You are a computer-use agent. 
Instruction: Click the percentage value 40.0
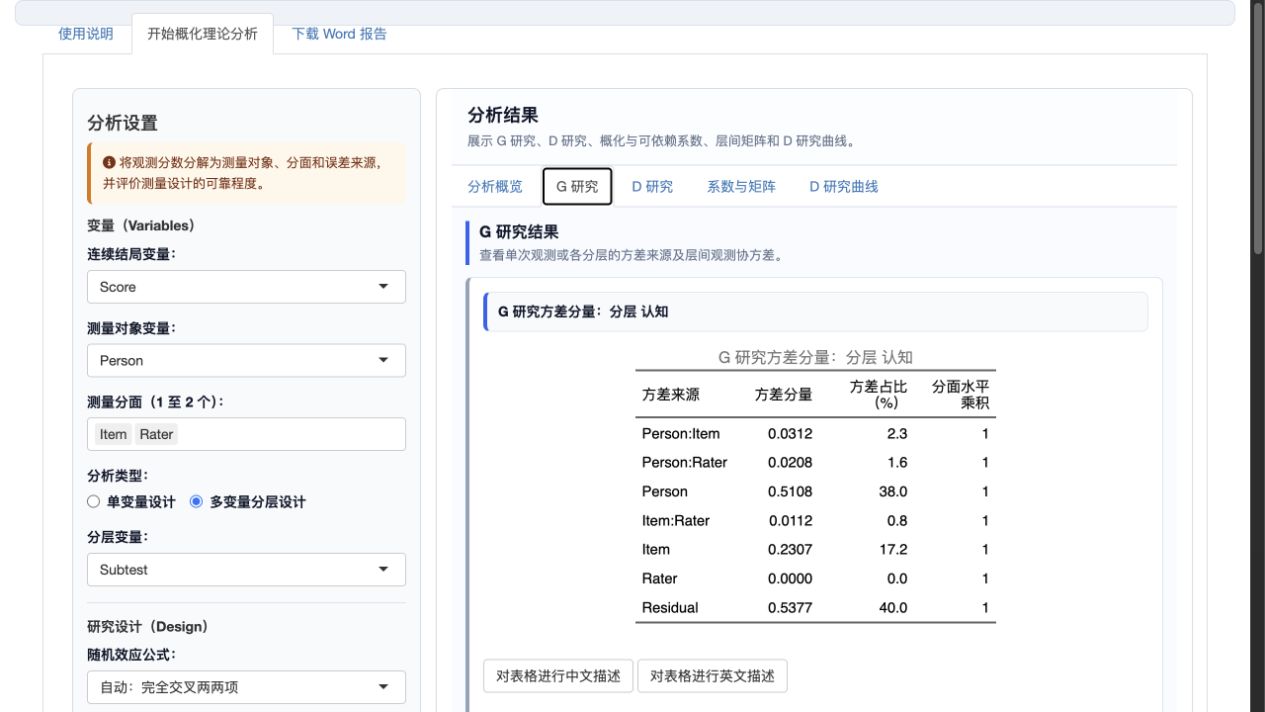pyautogui.click(x=893, y=608)
